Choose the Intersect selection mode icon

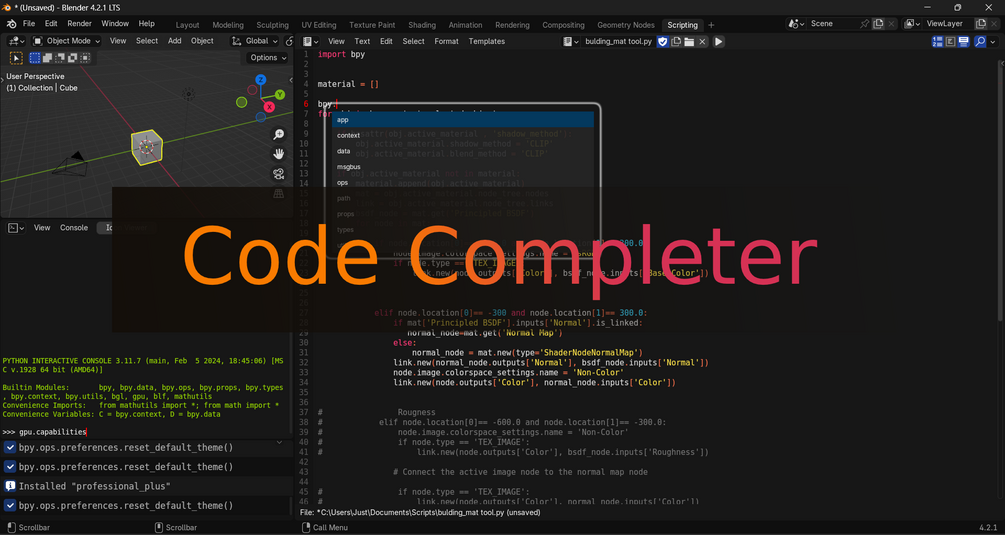[x=85, y=58]
